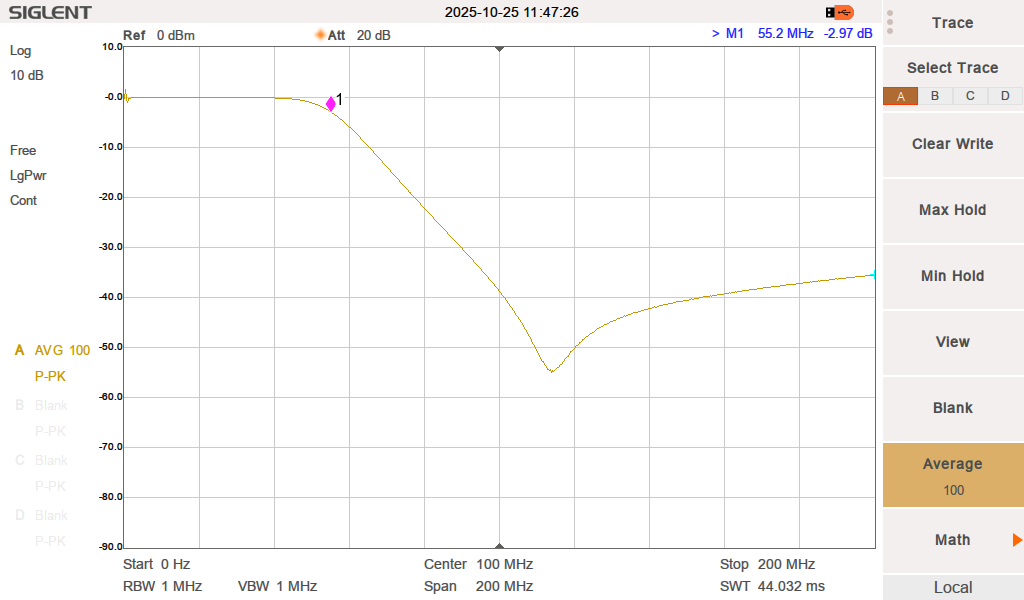The image size is (1024, 600).
Task: Click the top center frequency triangle marker
Action: [500, 49]
